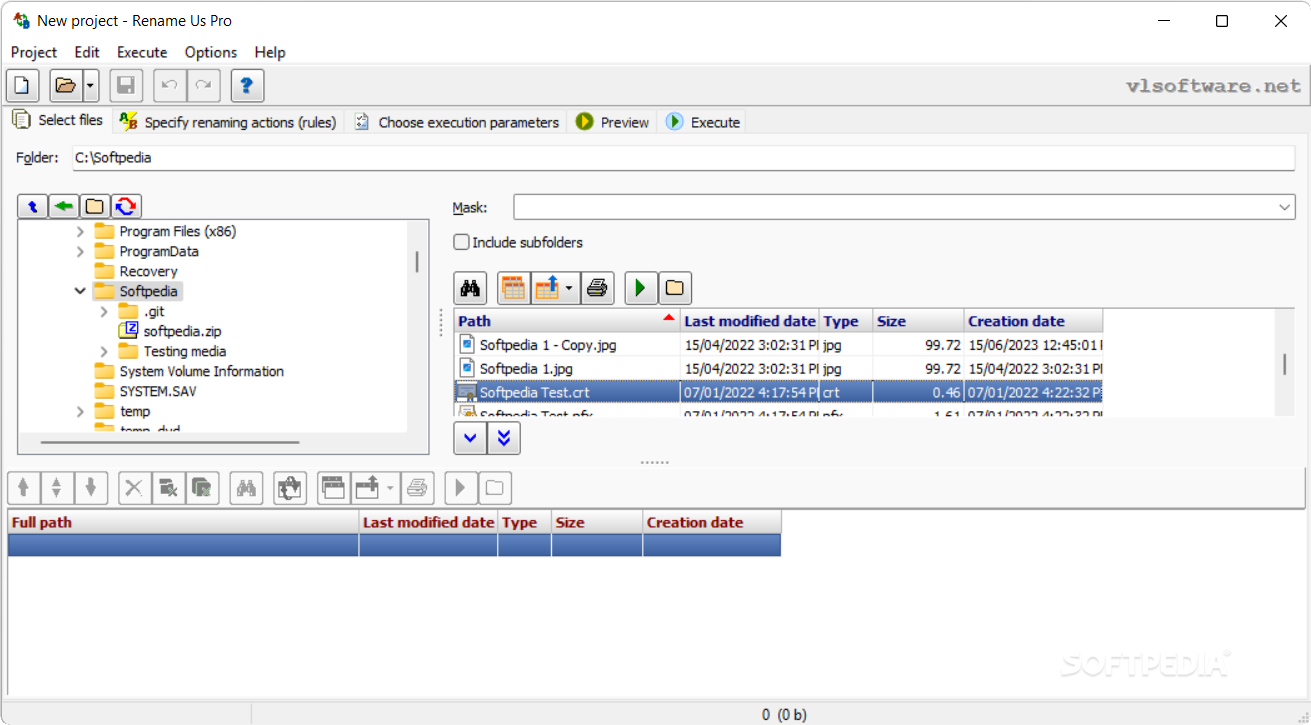
Task: Open a project with the open folder icon
Action: (x=66, y=86)
